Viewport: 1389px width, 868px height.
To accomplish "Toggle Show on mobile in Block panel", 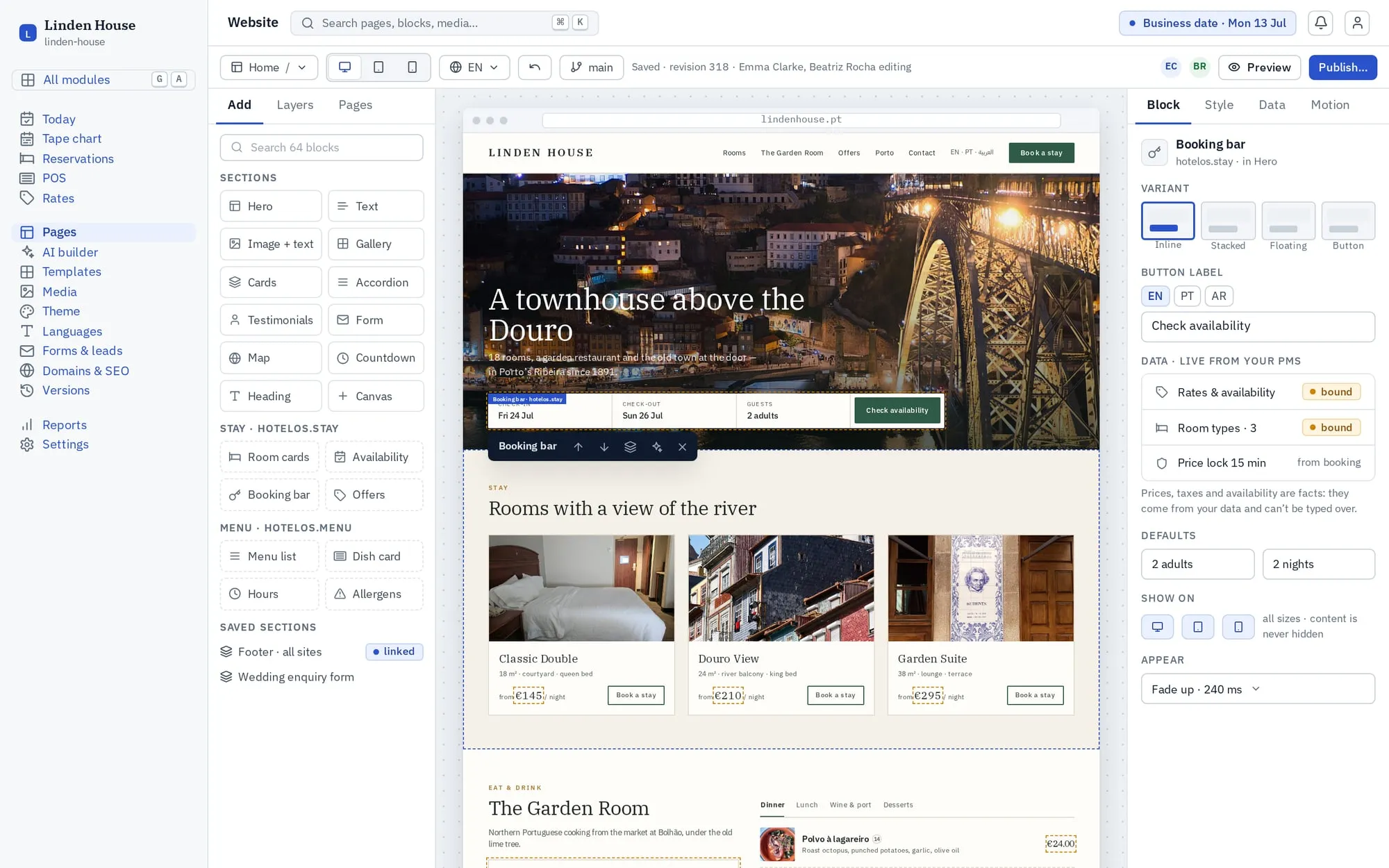I will [1238, 627].
